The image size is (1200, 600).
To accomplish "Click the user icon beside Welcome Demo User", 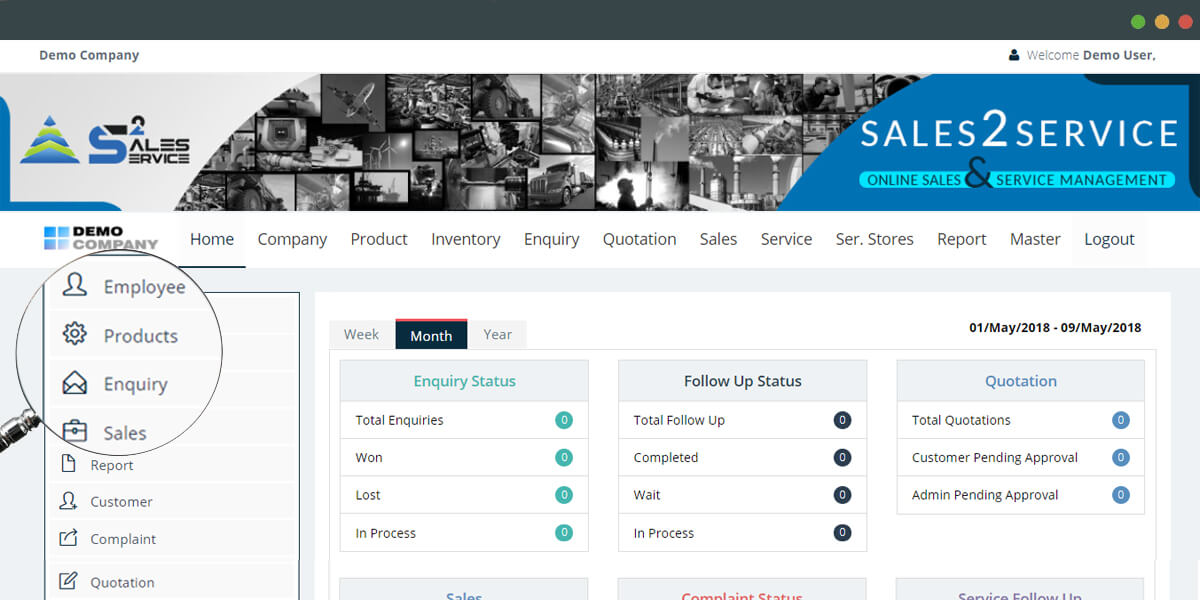I will [x=1013, y=54].
